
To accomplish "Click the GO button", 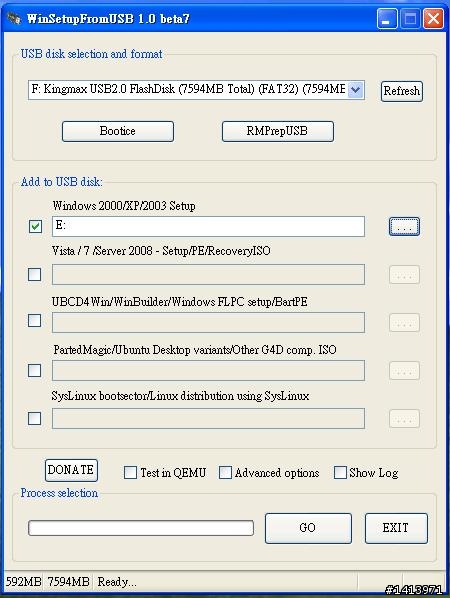I will (308, 528).
